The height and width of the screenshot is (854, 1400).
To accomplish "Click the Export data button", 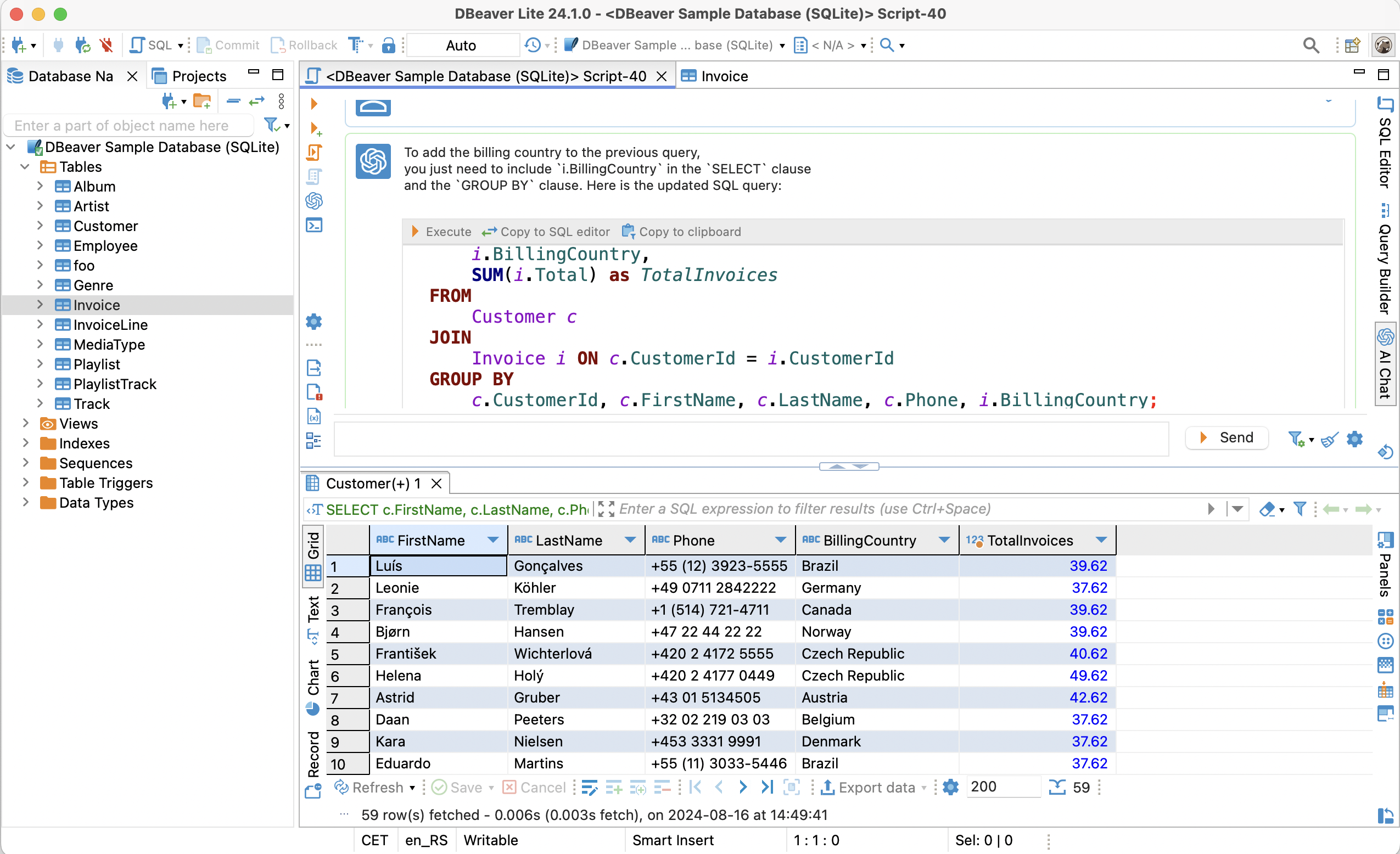I will point(868,787).
